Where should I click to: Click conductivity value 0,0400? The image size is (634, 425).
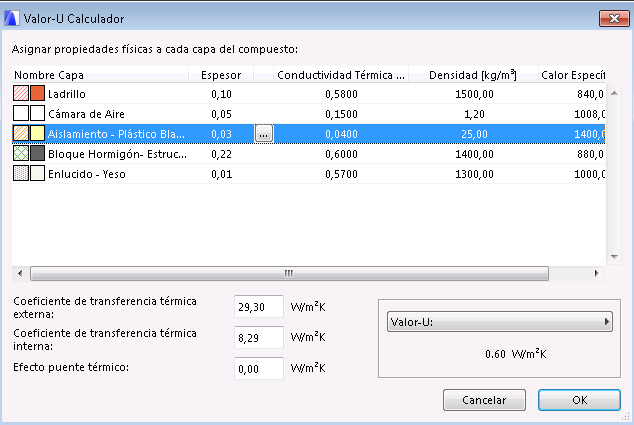pyautogui.click(x=341, y=134)
